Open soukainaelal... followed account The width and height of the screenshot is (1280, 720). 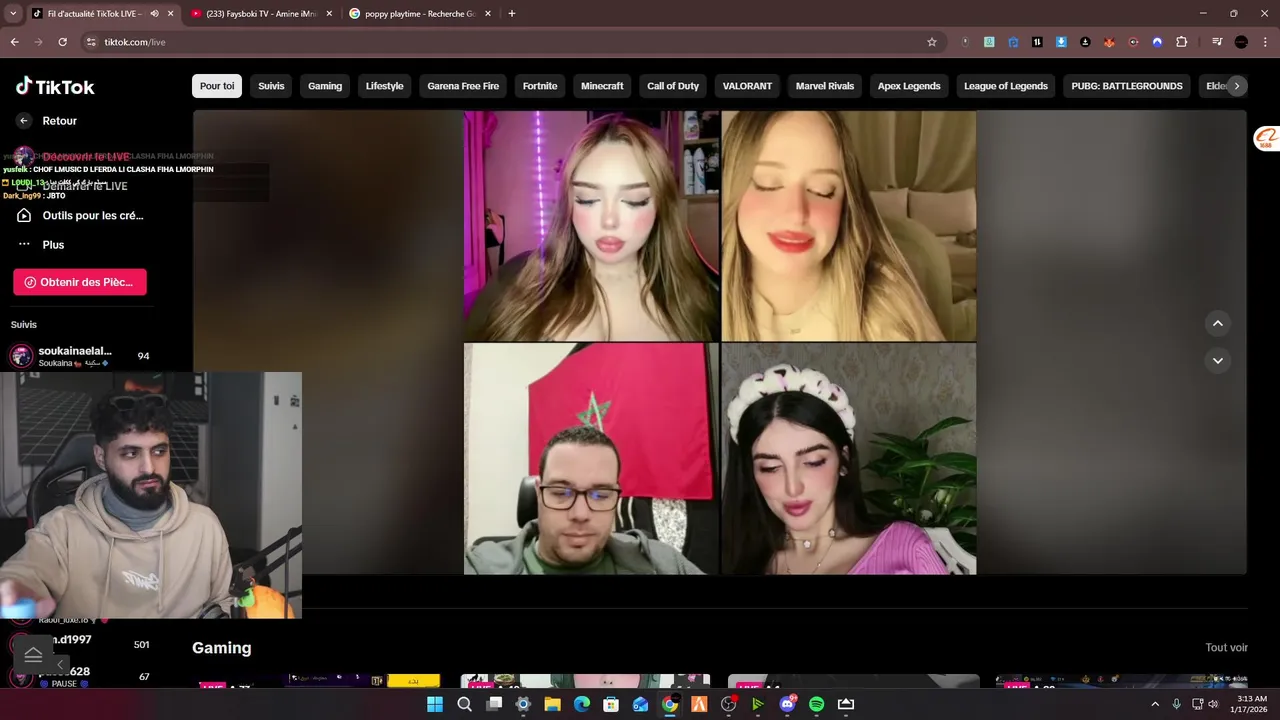[80, 356]
